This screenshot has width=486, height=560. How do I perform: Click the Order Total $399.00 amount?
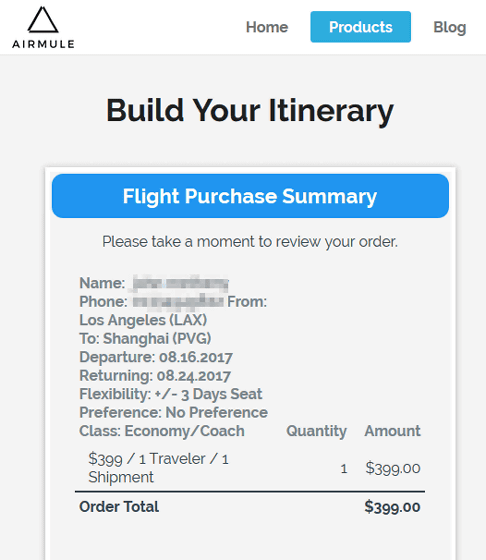click(x=392, y=507)
